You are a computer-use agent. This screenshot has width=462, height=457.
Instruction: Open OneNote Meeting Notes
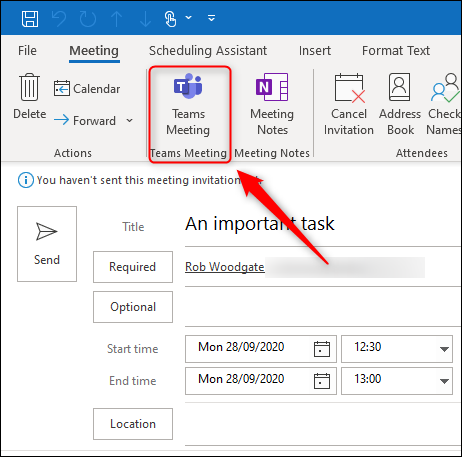tap(272, 106)
